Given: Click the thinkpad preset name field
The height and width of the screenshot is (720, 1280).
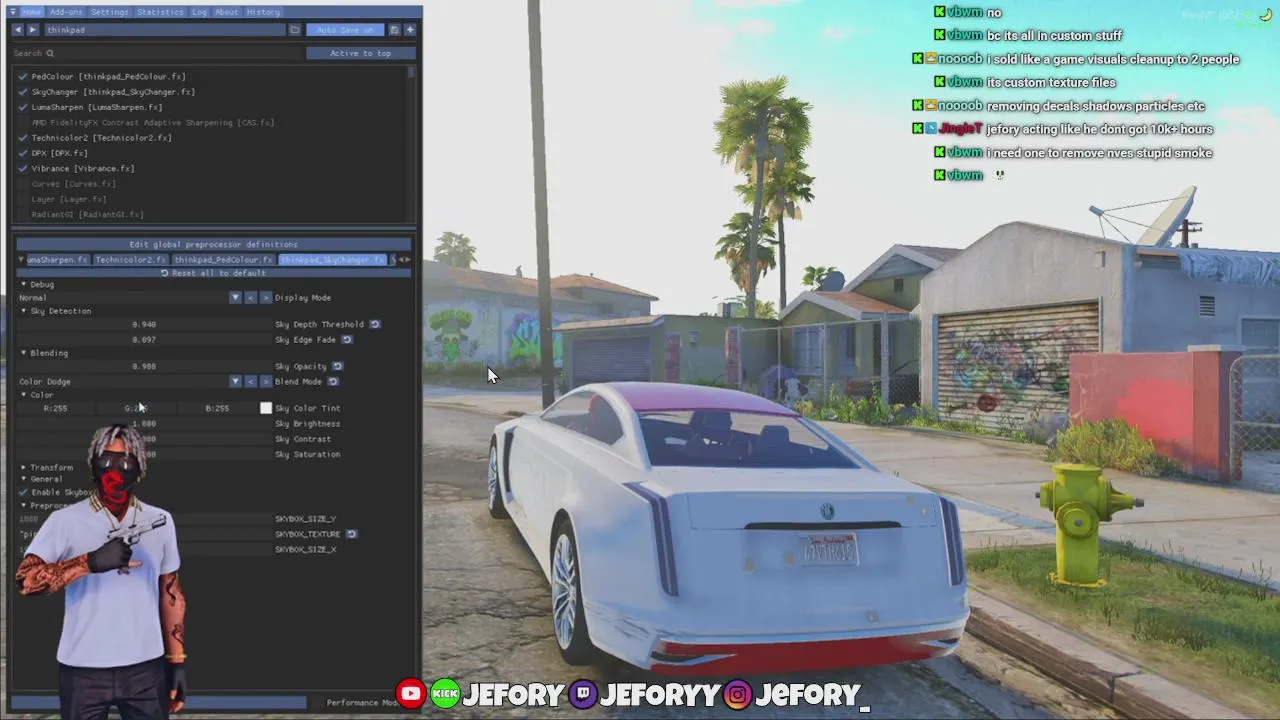Looking at the screenshot, I should point(164,30).
